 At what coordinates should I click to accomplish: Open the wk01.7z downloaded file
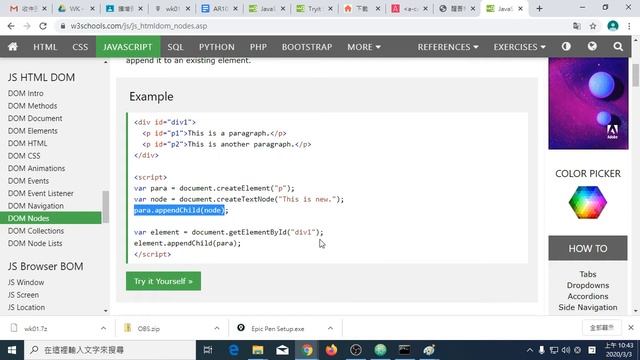point(35,328)
